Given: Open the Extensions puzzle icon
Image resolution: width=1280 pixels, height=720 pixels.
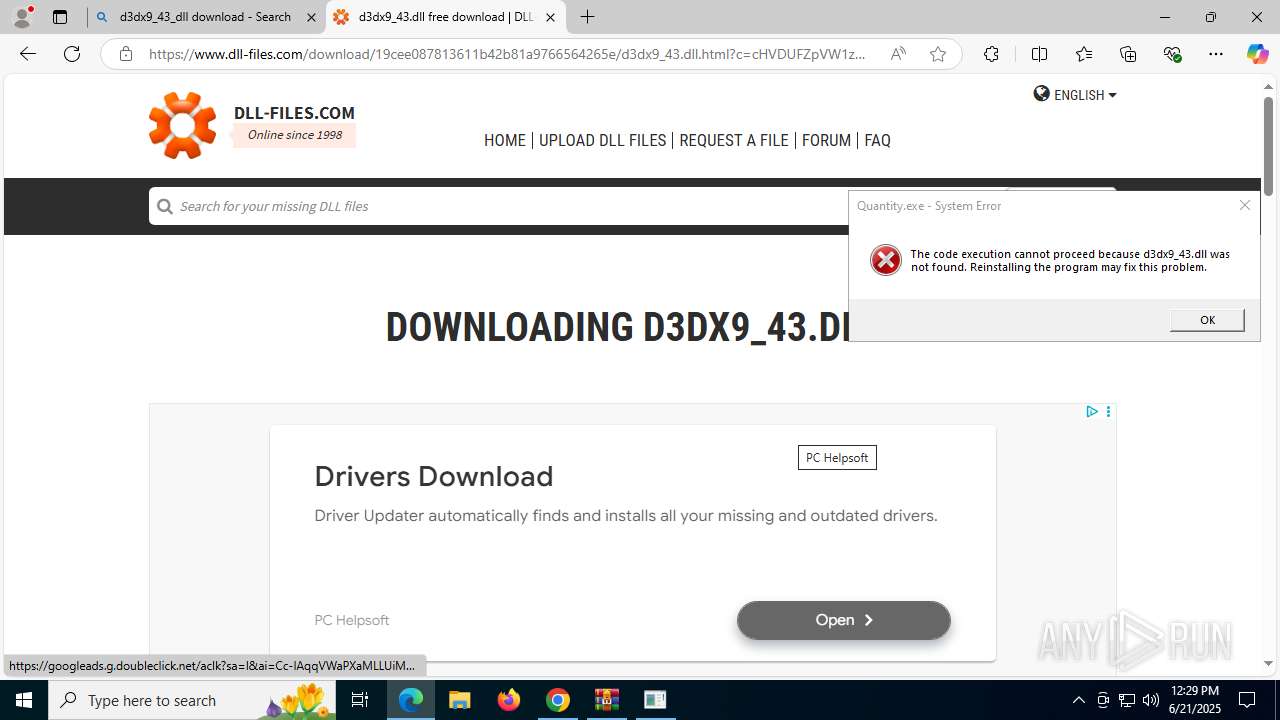Looking at the screenshot, I should click(x=991, y=54).
